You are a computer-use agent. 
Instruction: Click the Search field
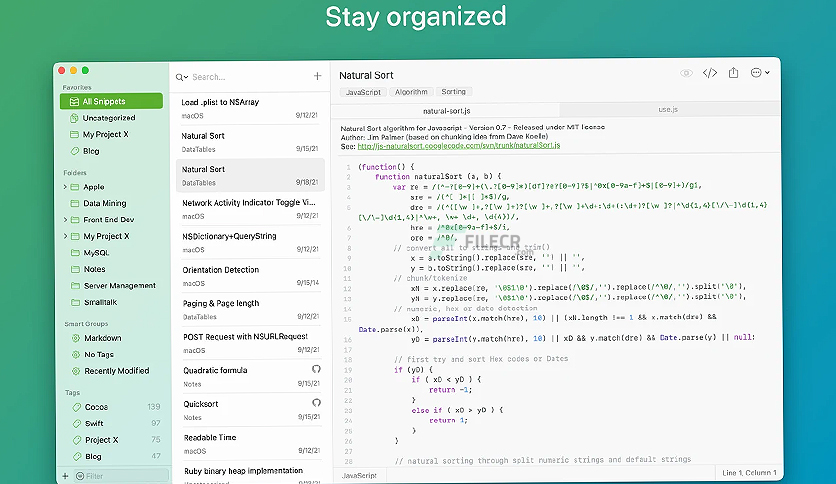[248, 77]
